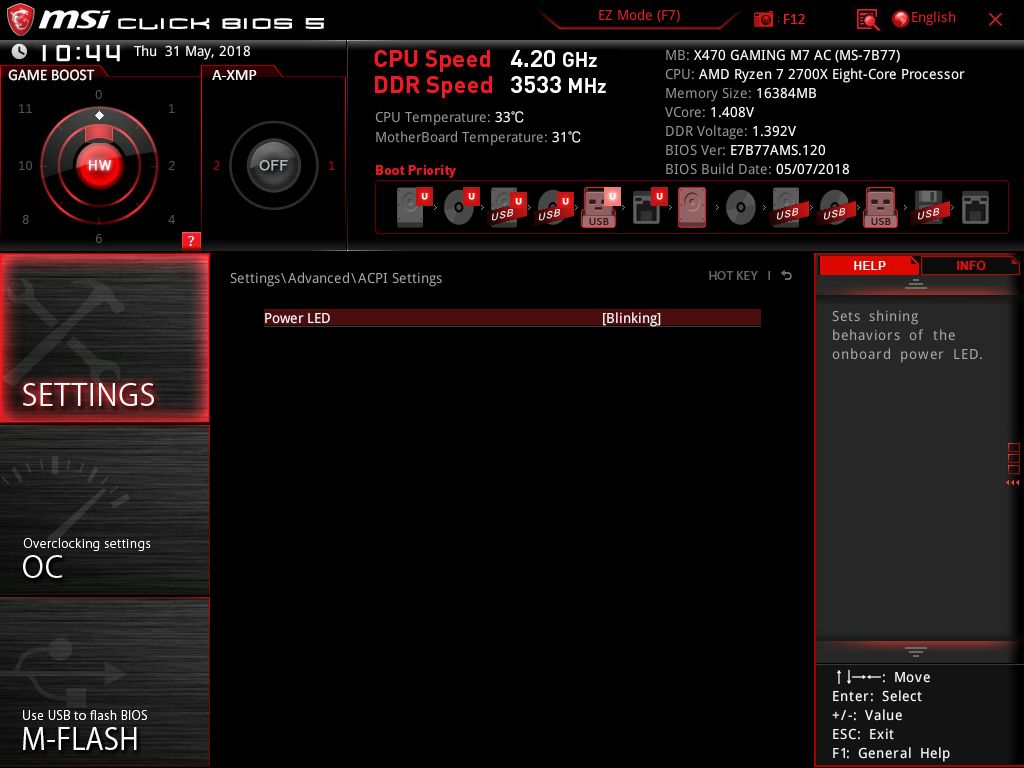Open the OC overclocking settings tile

tap(104, 511)
